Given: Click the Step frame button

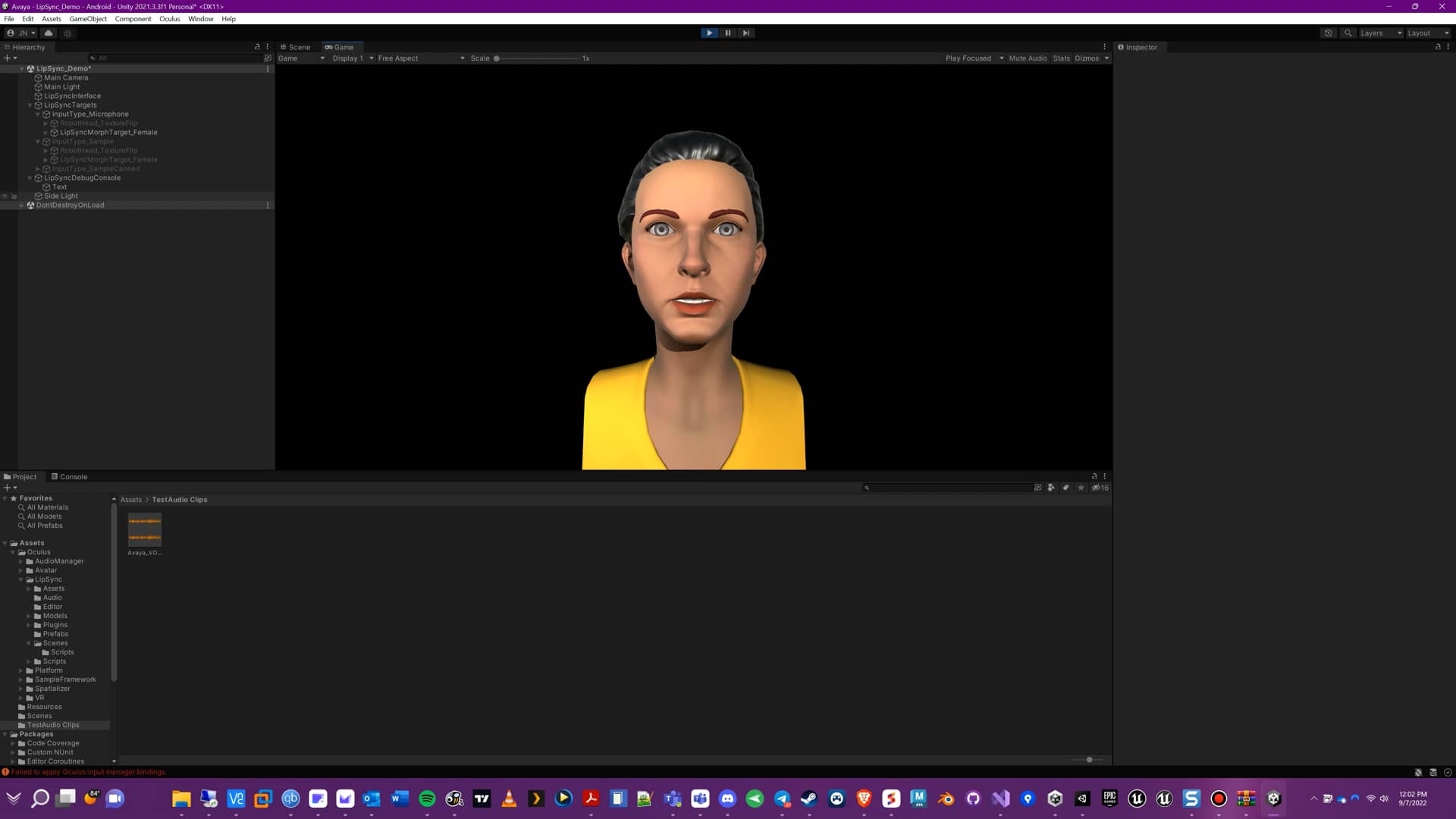Looking at the screenshot, I should (745, 33).
